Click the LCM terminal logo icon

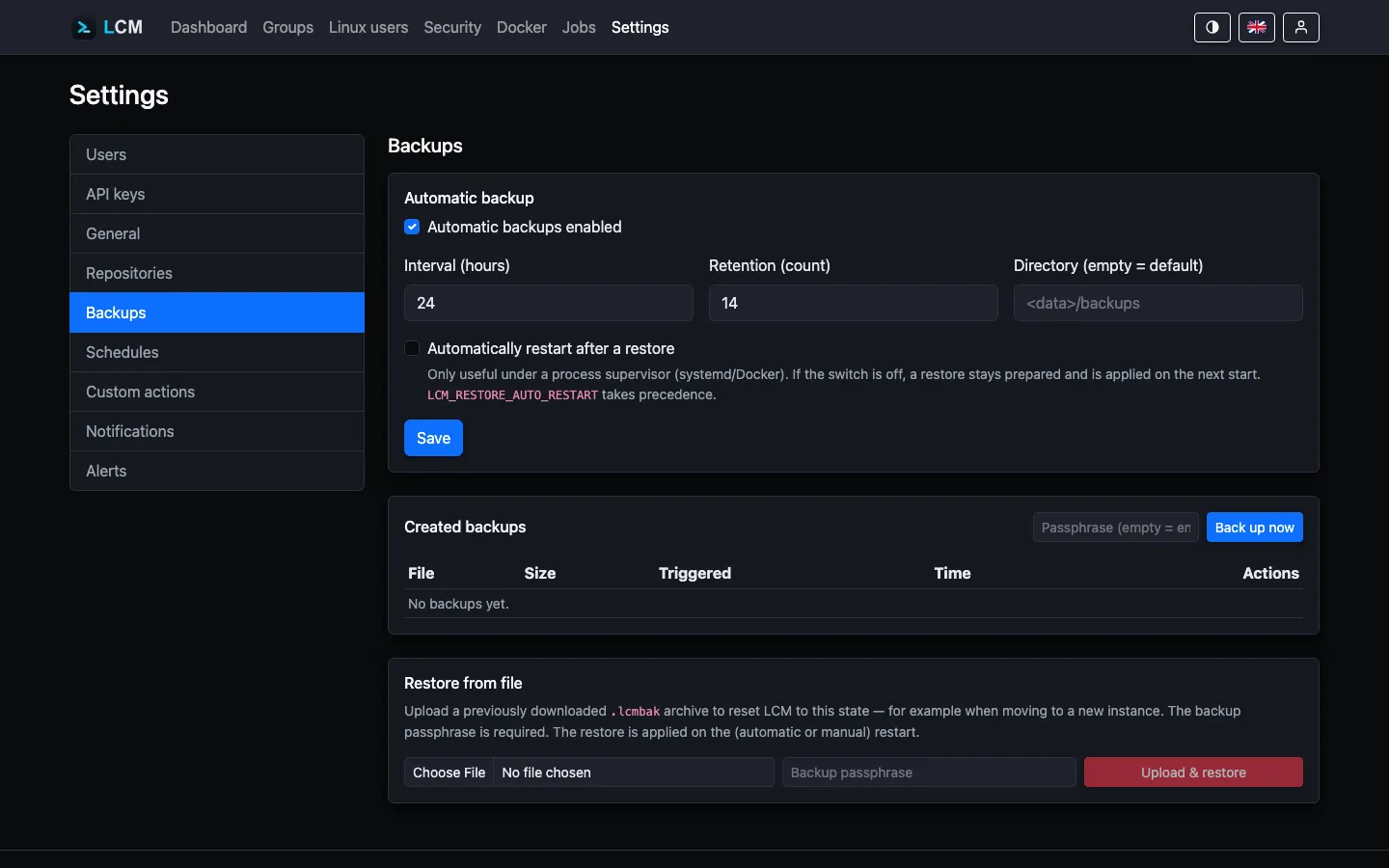coord(83,27)
